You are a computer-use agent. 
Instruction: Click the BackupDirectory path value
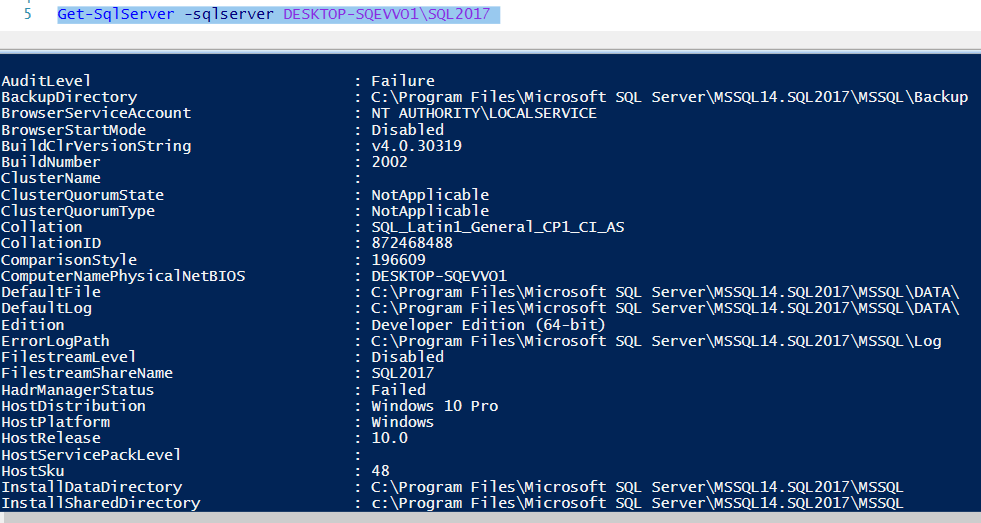pos(669,97)
